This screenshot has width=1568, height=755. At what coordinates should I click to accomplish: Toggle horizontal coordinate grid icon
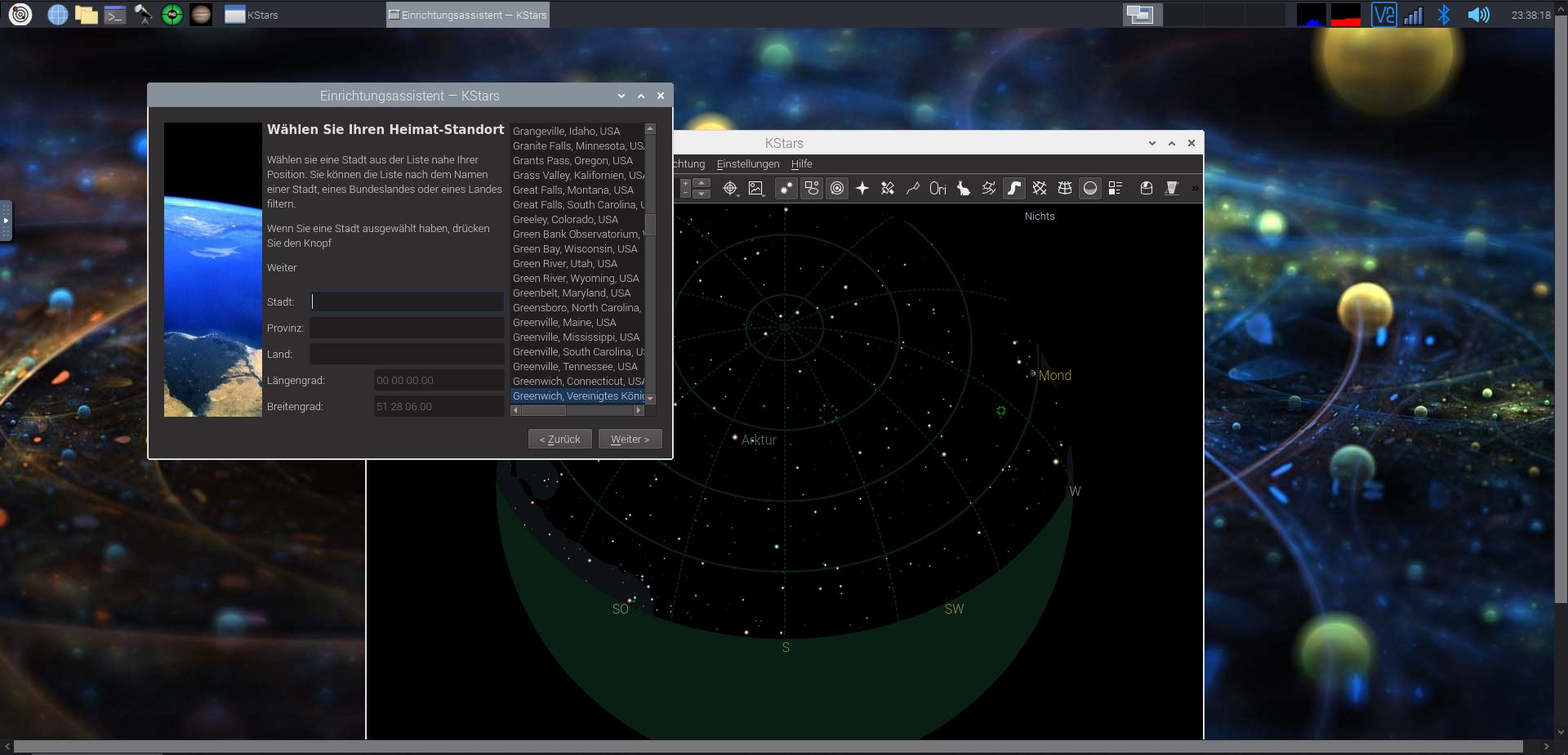coord(1065,189)
